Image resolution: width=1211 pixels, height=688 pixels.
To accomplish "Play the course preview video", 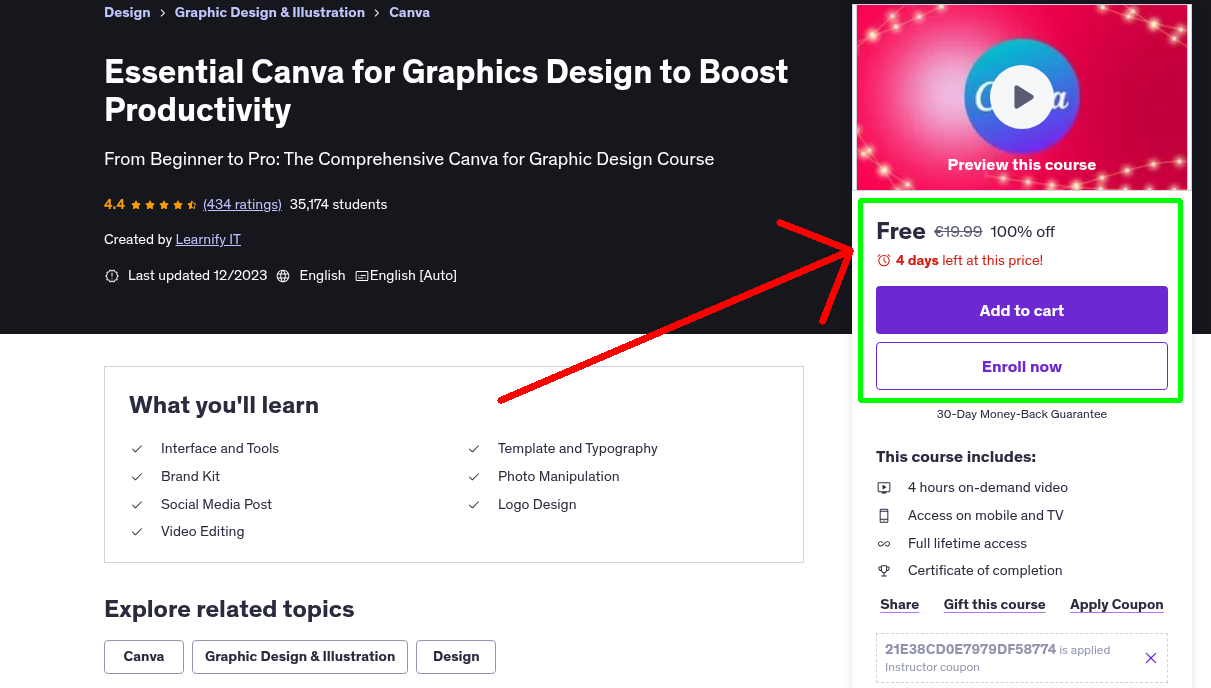I will [x=1022, y=97].
